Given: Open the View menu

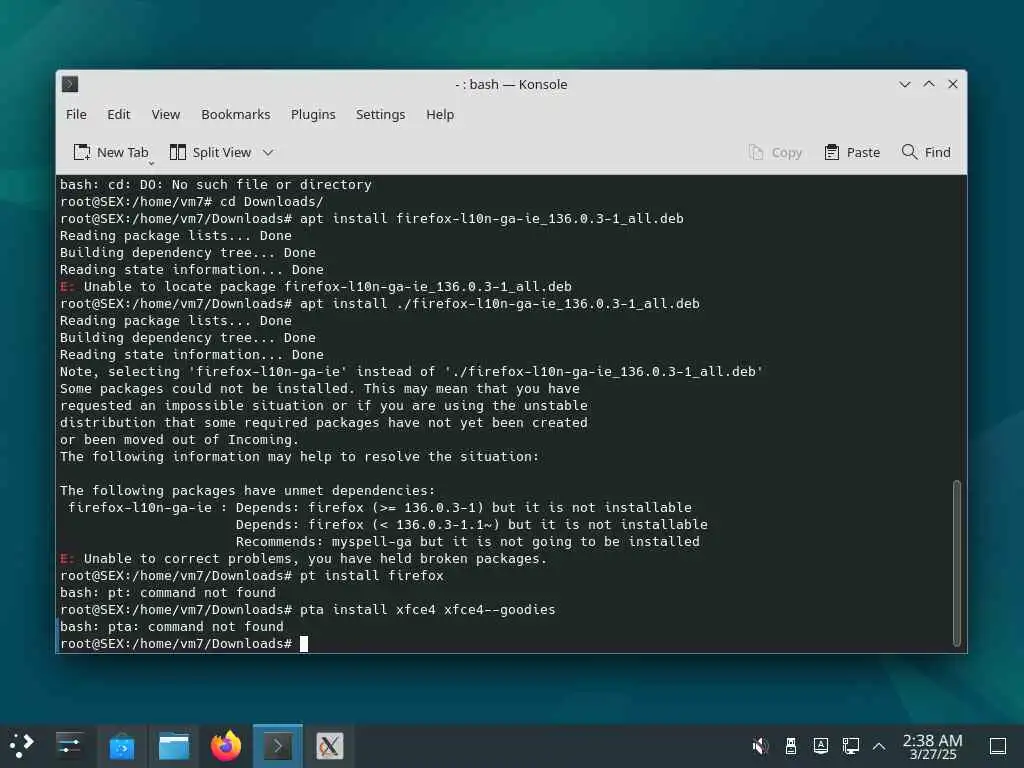Looking at the screenshot, I should point(166,114).
